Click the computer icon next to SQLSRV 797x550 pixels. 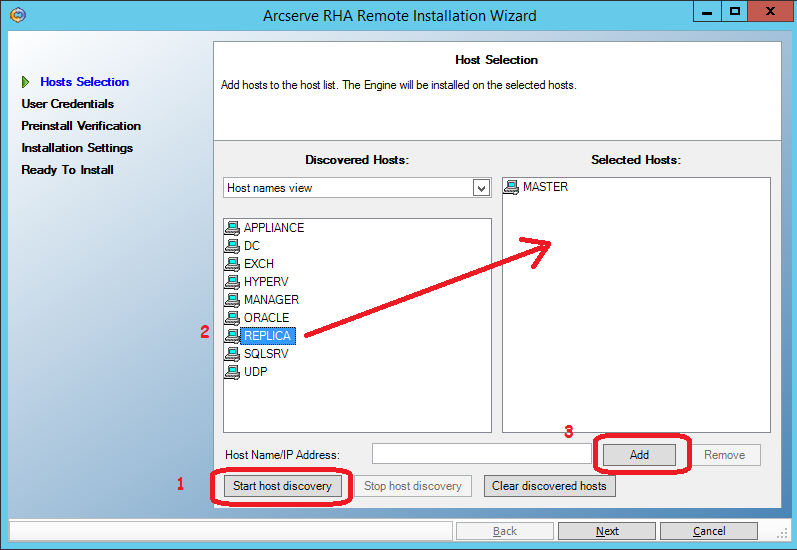232,354
